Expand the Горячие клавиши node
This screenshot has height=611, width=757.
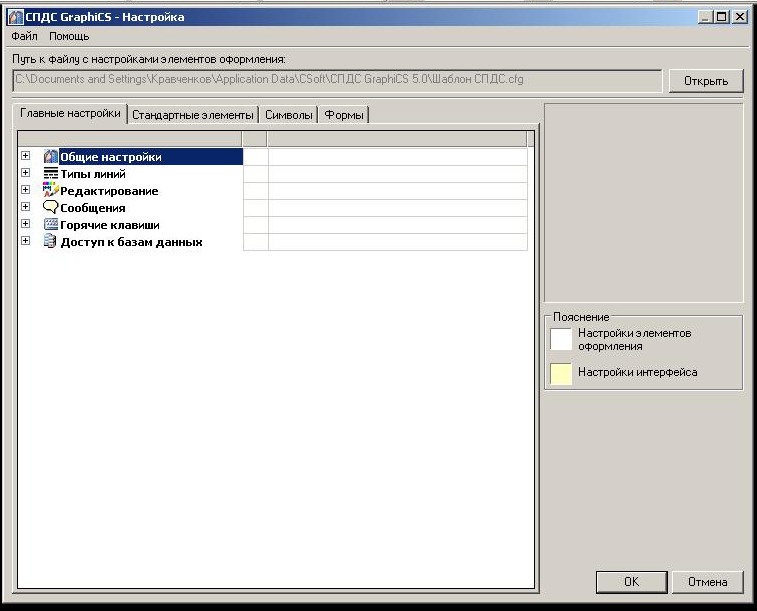pyautogui.click(x=26, y=223)
